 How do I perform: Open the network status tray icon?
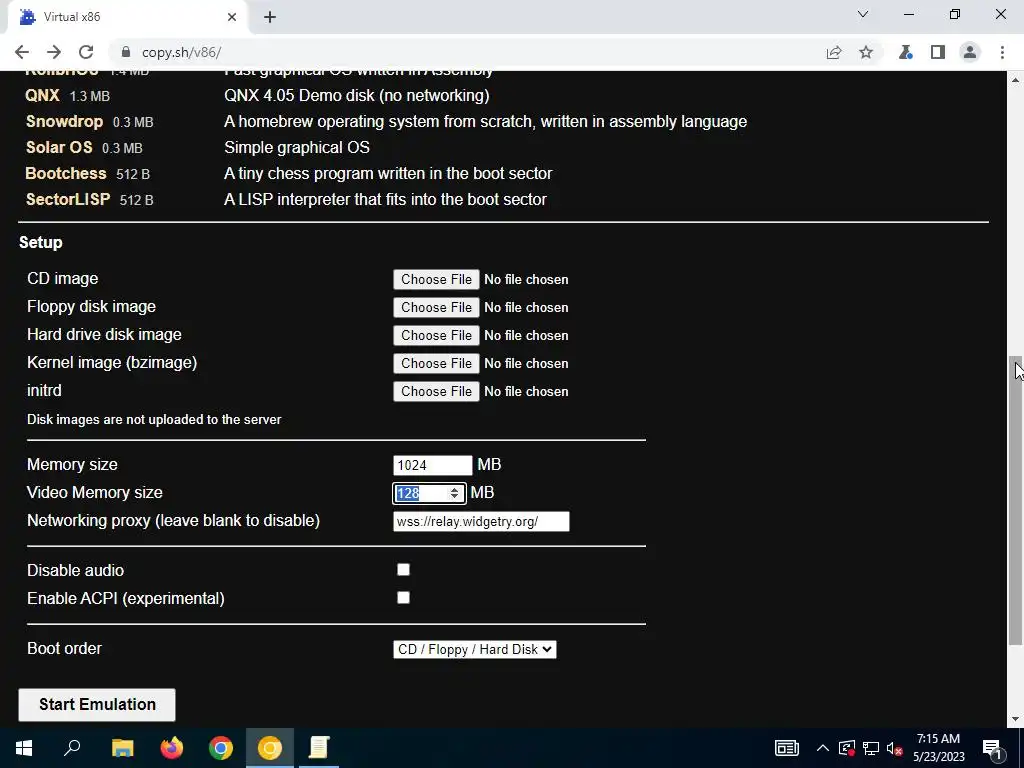pos(871,748)
